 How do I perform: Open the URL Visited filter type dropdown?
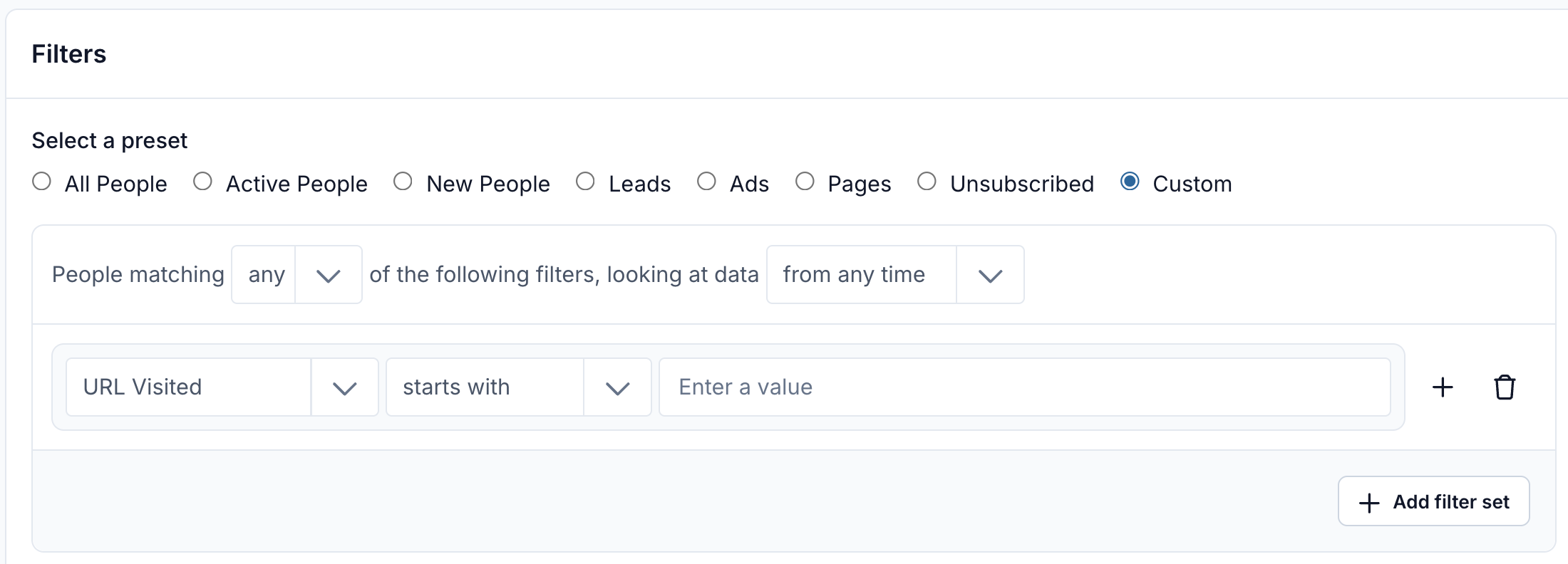click(222, 387)
